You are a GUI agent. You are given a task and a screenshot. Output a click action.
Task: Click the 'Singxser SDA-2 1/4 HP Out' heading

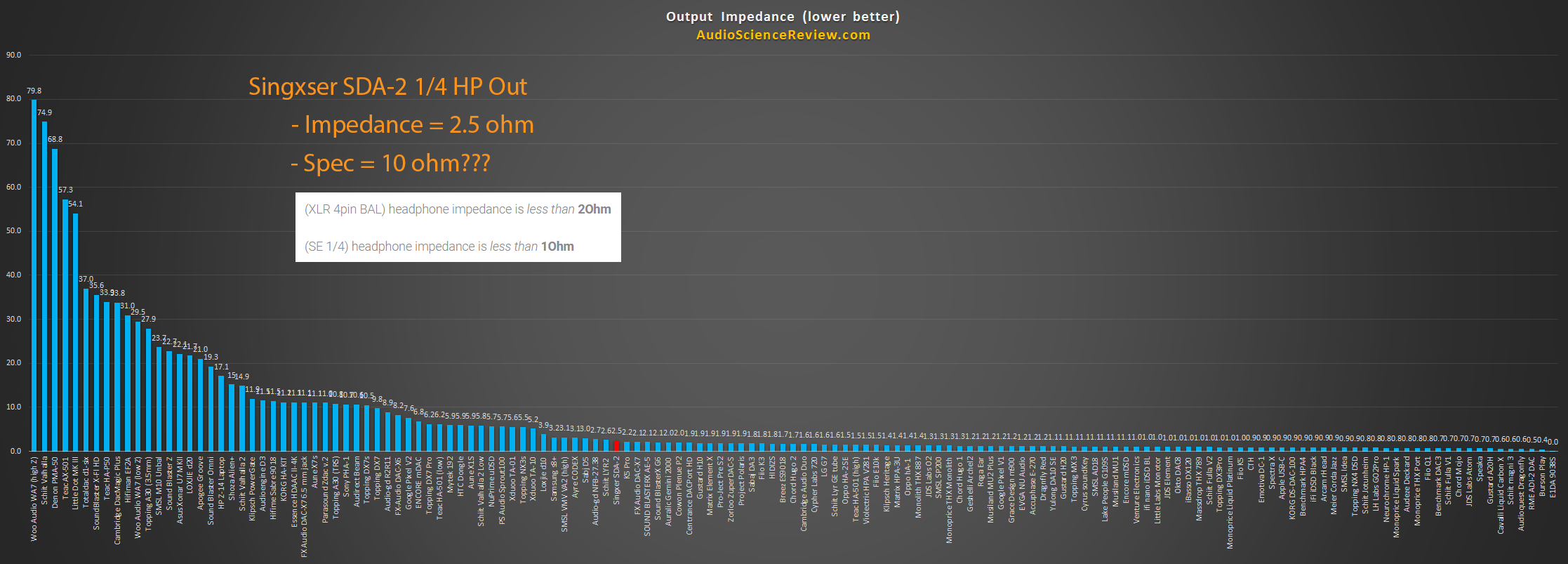[387, 86]
